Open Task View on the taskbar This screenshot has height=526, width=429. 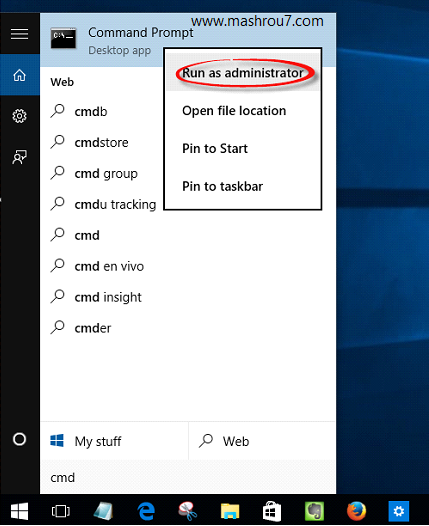pyautogui.click(x=61, y=511)
